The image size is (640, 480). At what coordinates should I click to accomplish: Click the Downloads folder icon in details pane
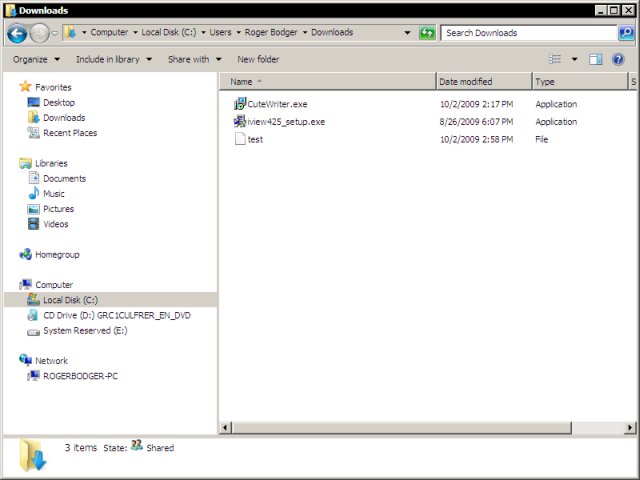tap(33, 456)
